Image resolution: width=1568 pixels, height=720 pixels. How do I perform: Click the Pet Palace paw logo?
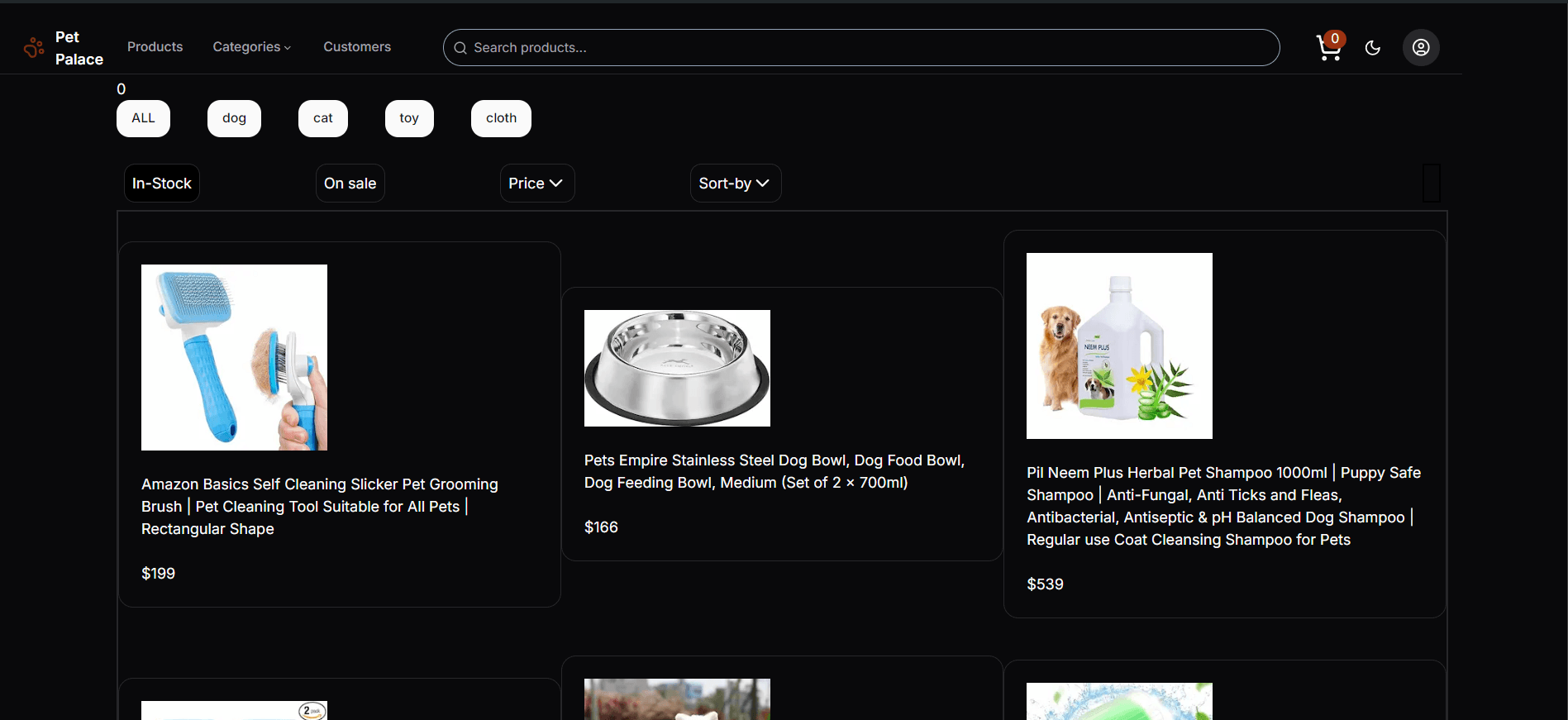(x=34, y=48)
